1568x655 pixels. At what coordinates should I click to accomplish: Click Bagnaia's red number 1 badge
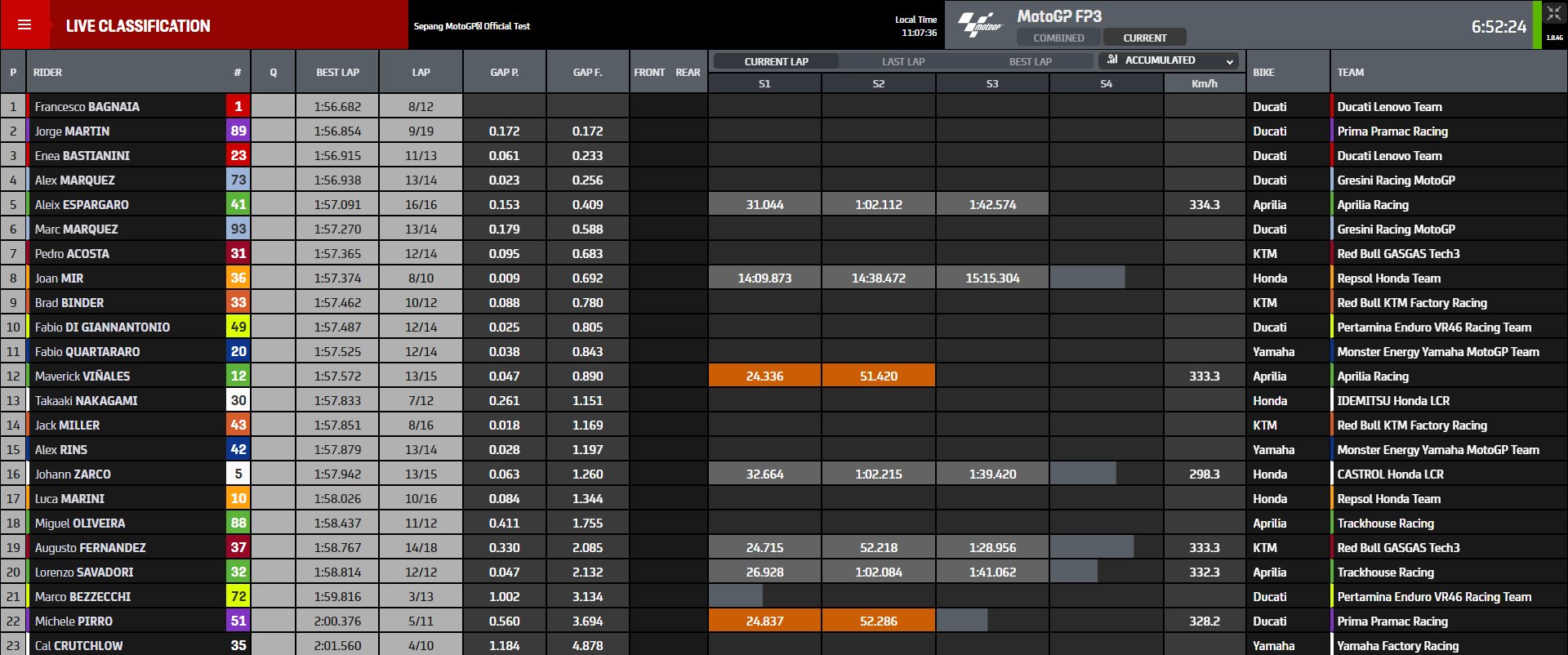pyautogui.click(x=238, y=106)
